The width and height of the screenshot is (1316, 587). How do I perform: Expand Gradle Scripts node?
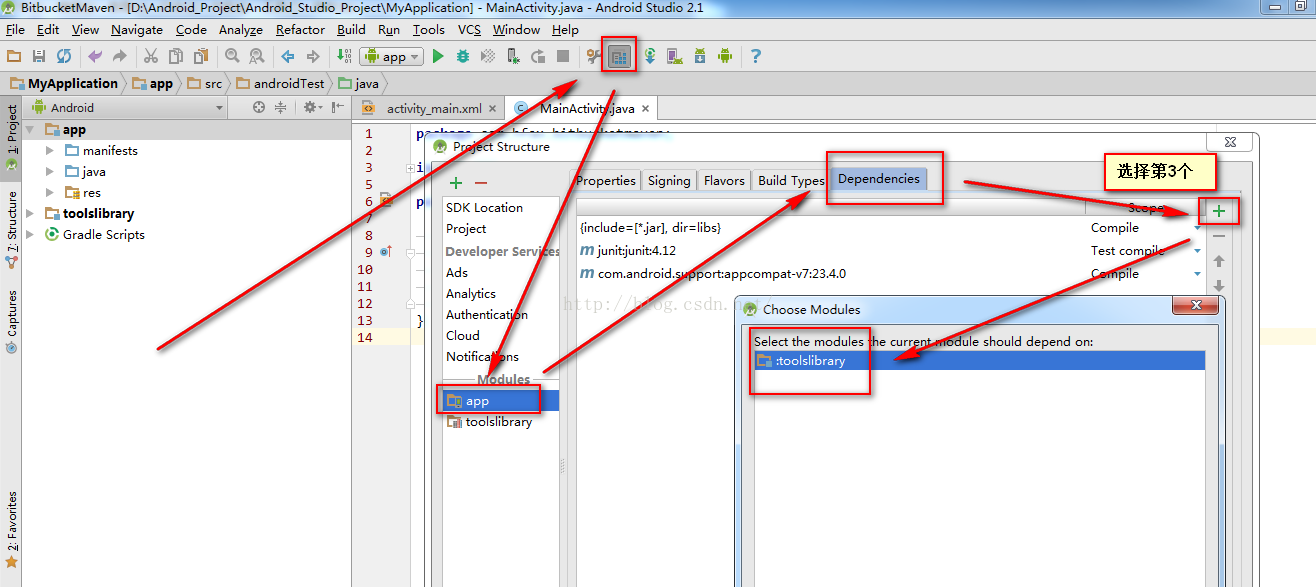31,234
